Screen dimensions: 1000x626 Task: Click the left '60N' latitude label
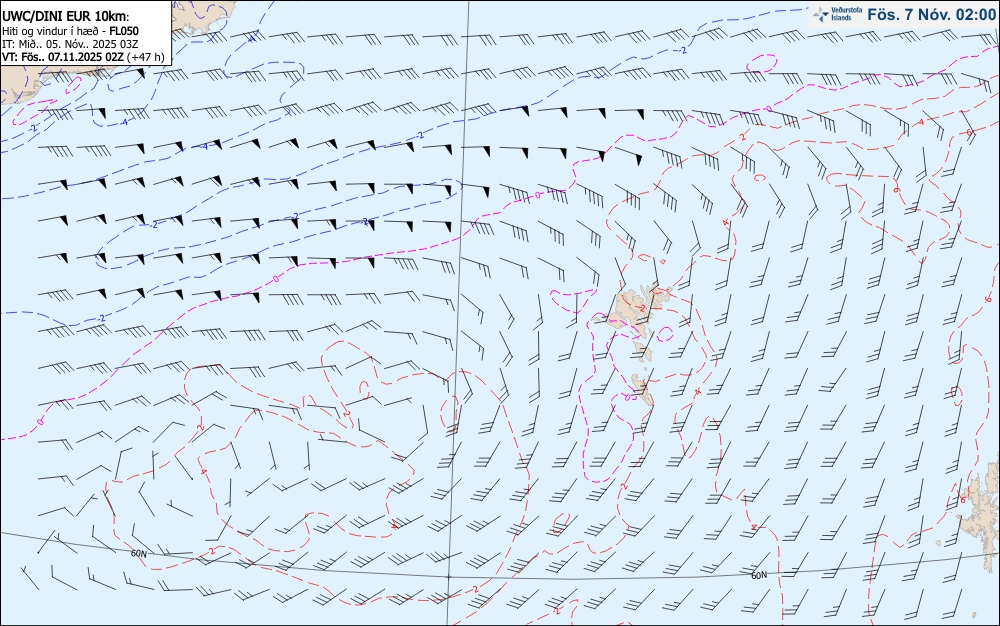click(138, 554)
